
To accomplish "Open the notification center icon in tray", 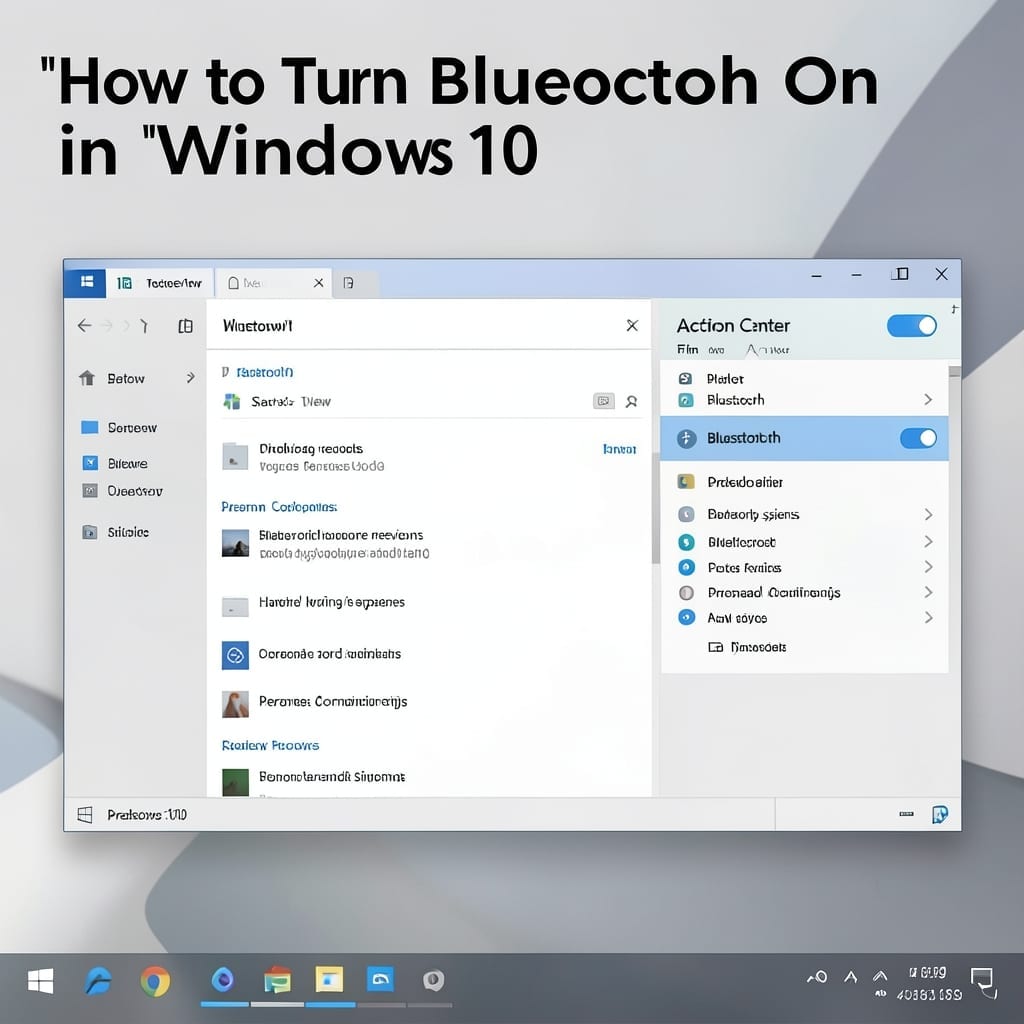I will (x=982, y=982).
